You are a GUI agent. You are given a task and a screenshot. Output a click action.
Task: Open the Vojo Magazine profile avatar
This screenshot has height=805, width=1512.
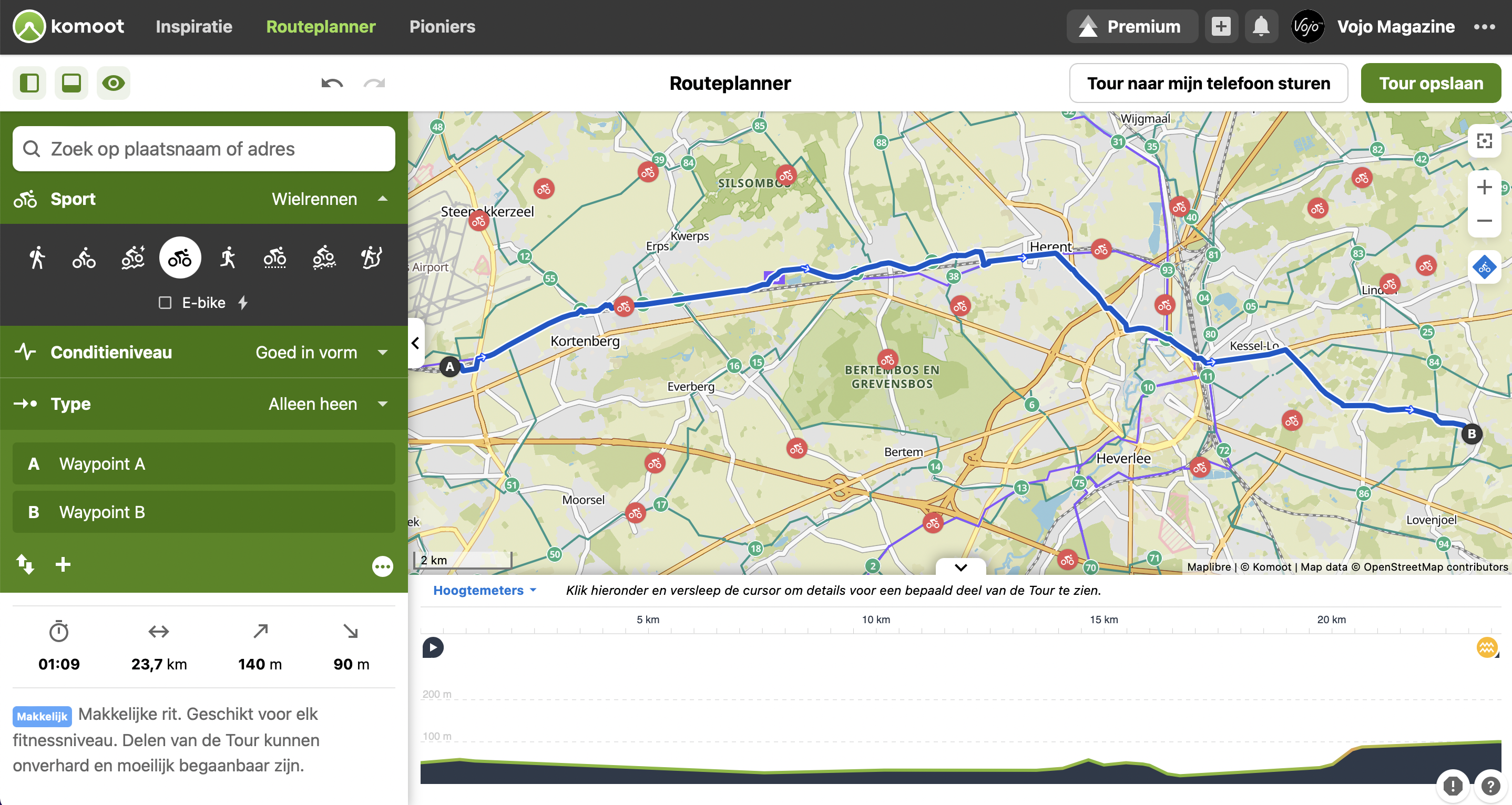pyautogui.click(x=1307, y=26)
